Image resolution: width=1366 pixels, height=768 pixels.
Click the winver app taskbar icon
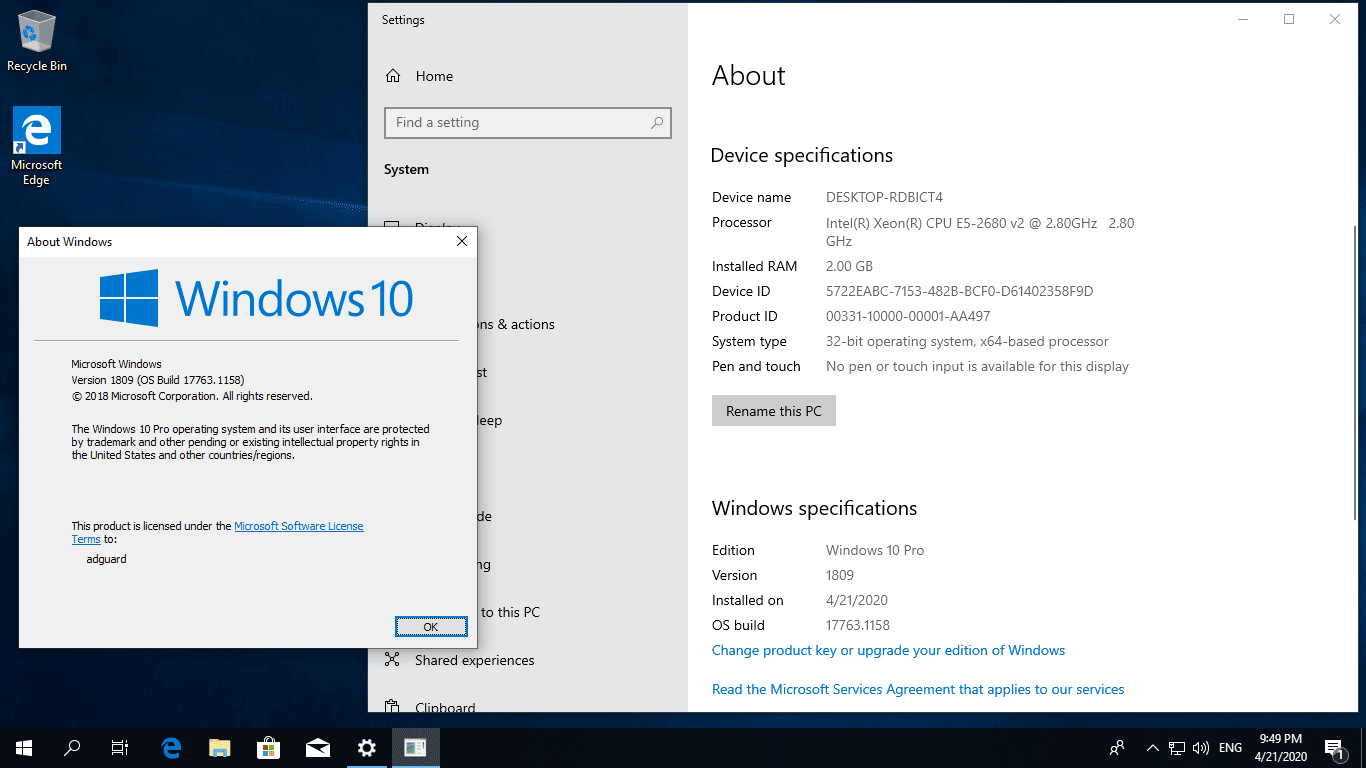[x=416, y=748]
